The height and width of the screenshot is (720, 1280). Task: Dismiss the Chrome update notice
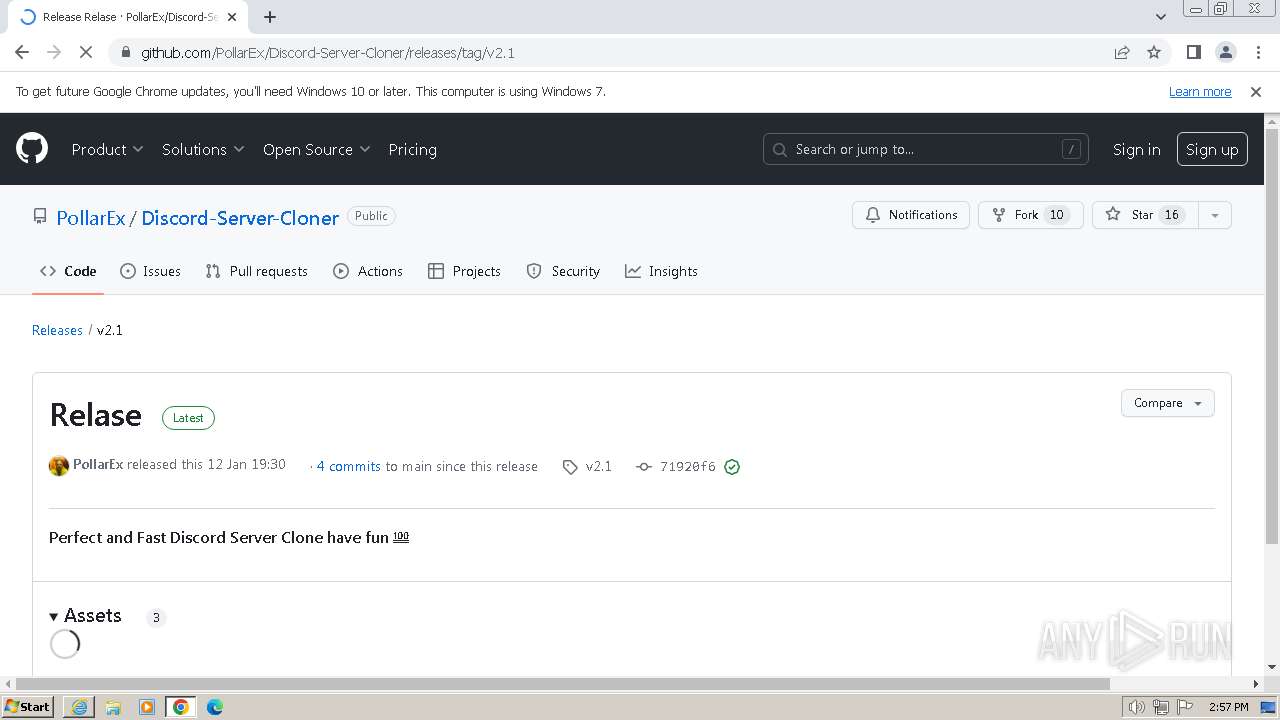1256,91
